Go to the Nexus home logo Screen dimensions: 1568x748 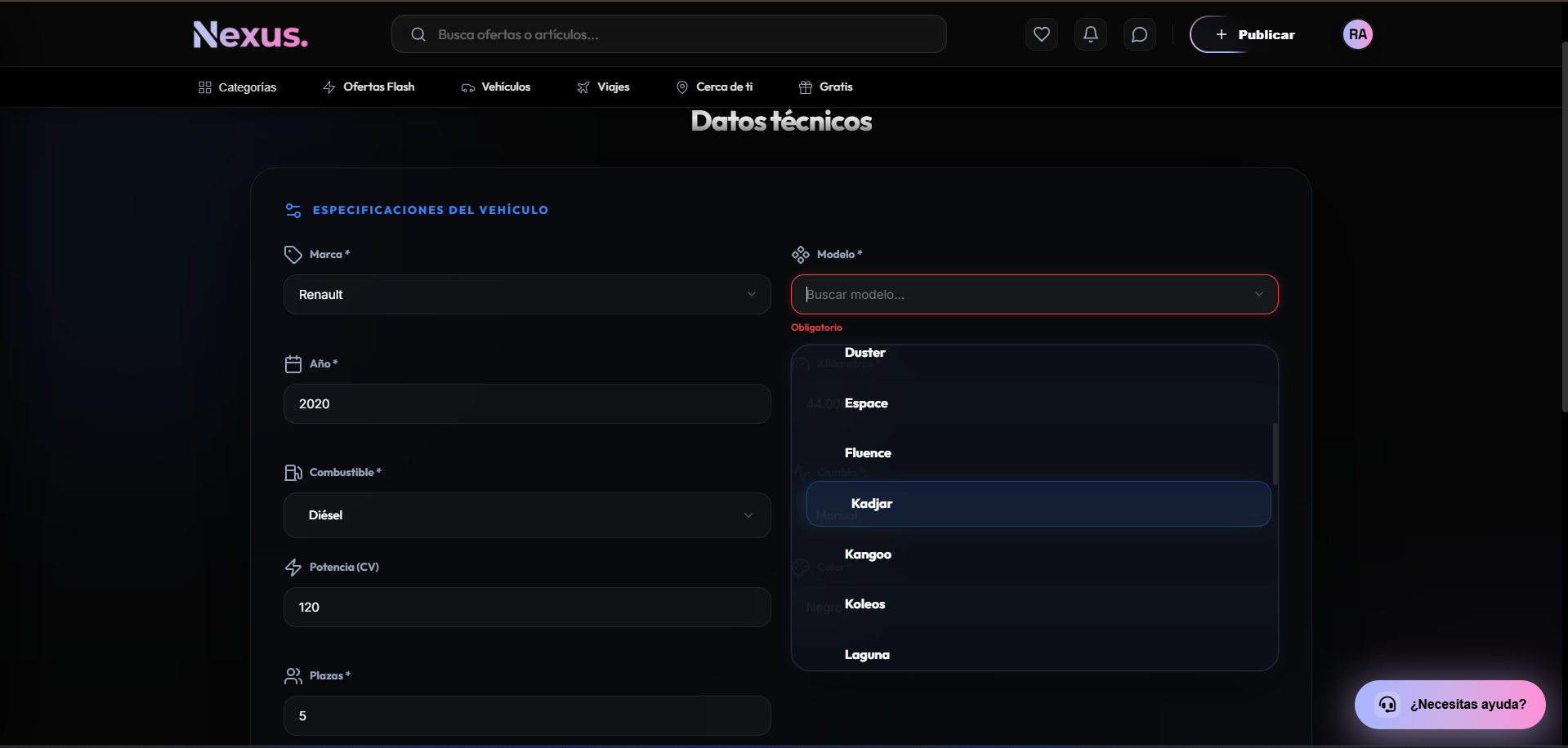(x=250, y=34)
